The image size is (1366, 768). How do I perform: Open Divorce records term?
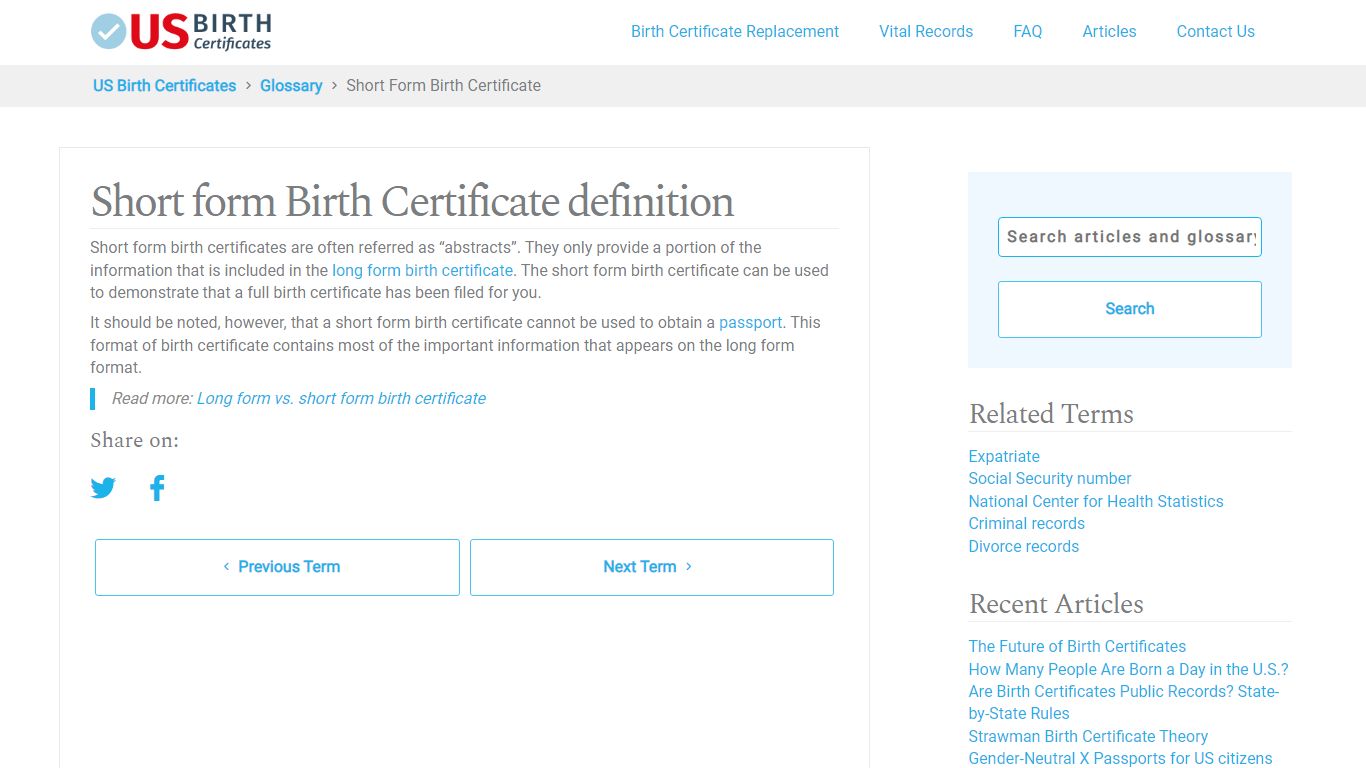[1024, 546]
